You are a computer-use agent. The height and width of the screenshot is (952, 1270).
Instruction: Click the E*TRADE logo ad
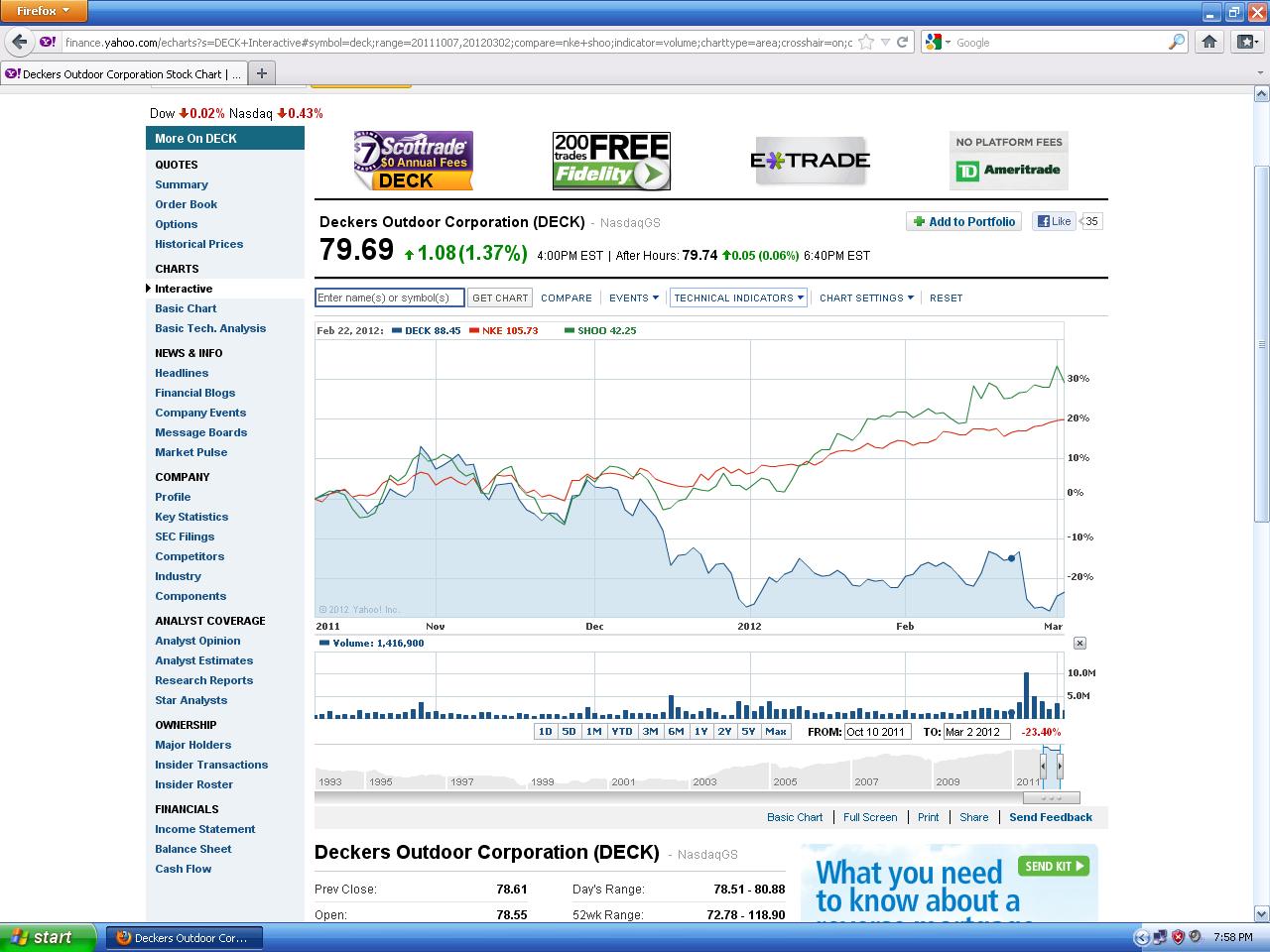[810, 161]
